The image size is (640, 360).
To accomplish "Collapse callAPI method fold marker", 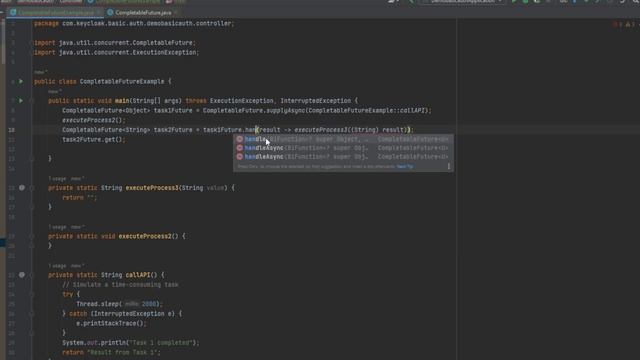I will [x=31, y=275].
